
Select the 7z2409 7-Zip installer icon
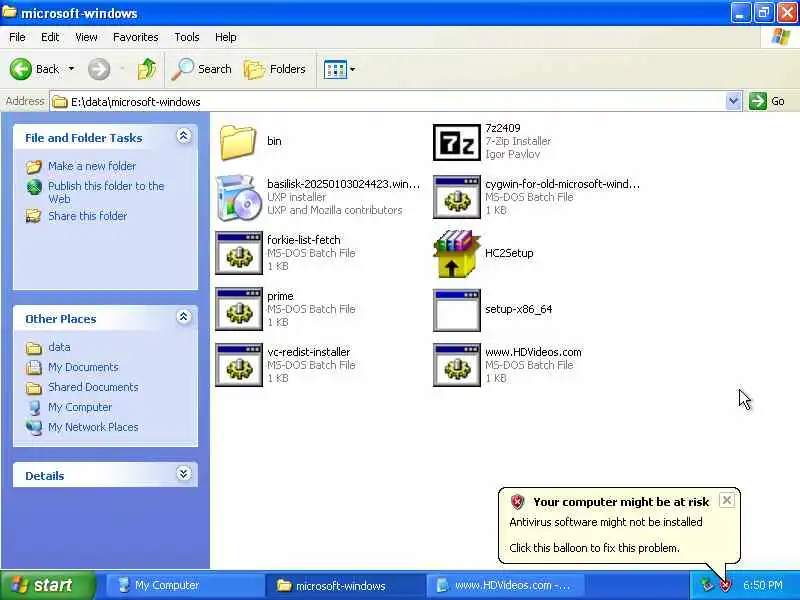457,142
